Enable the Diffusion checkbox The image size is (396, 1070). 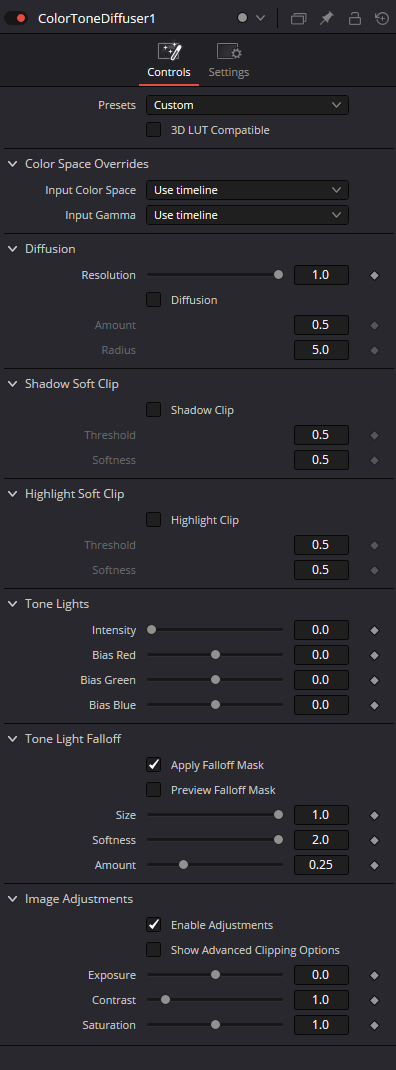154,300
